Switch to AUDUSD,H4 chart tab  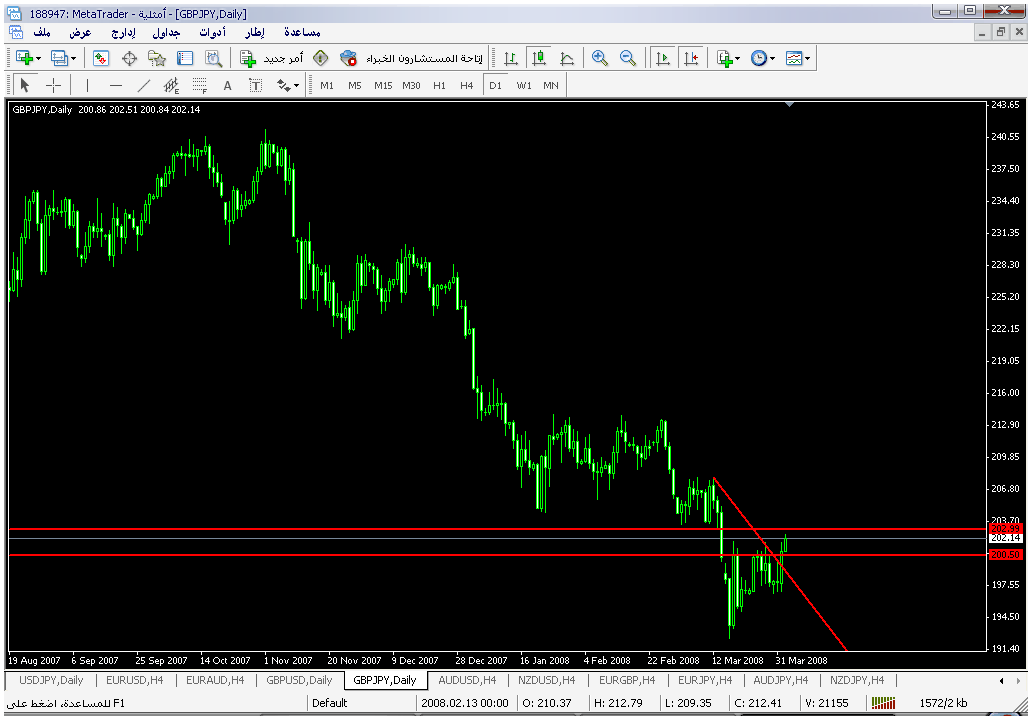click(x=467, y=680)
